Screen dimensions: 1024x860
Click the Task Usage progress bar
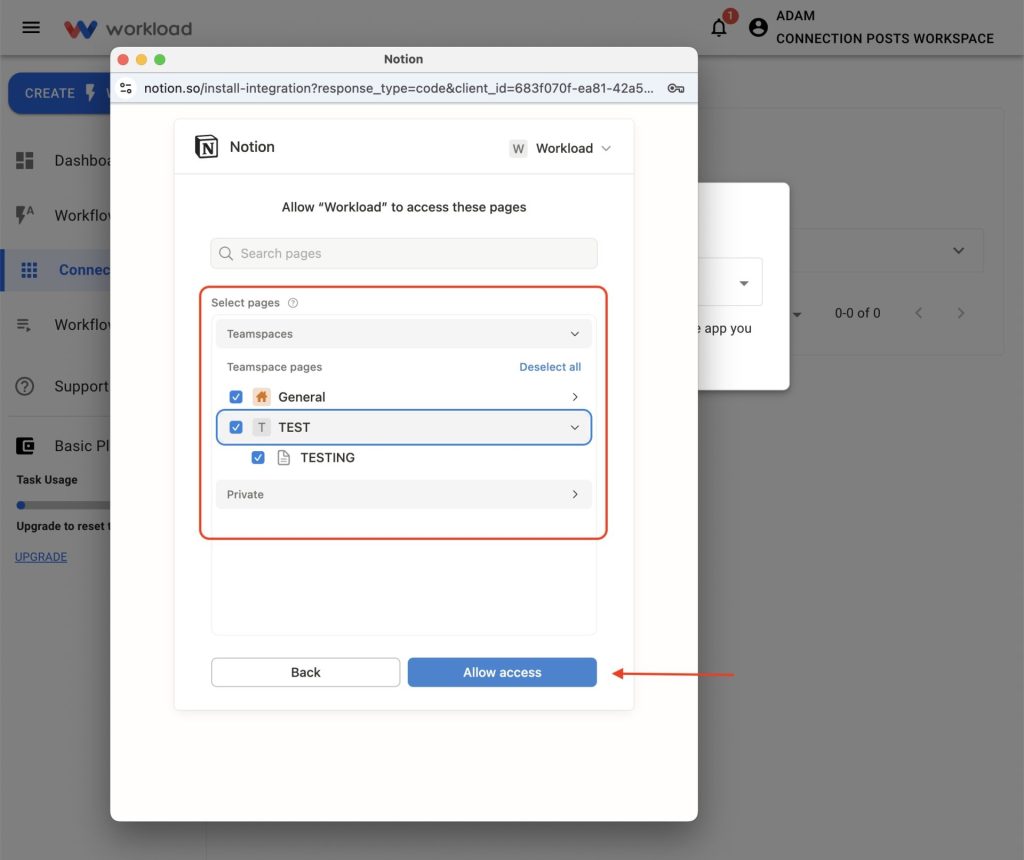coord(63,505)
